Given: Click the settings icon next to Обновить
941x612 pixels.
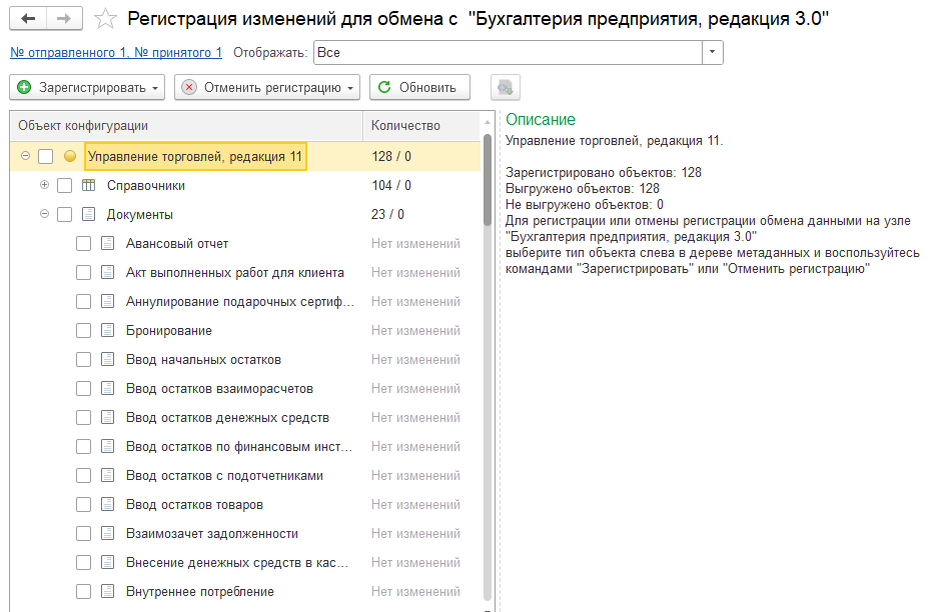Looking at the screenshot, I should pos(505,88).
